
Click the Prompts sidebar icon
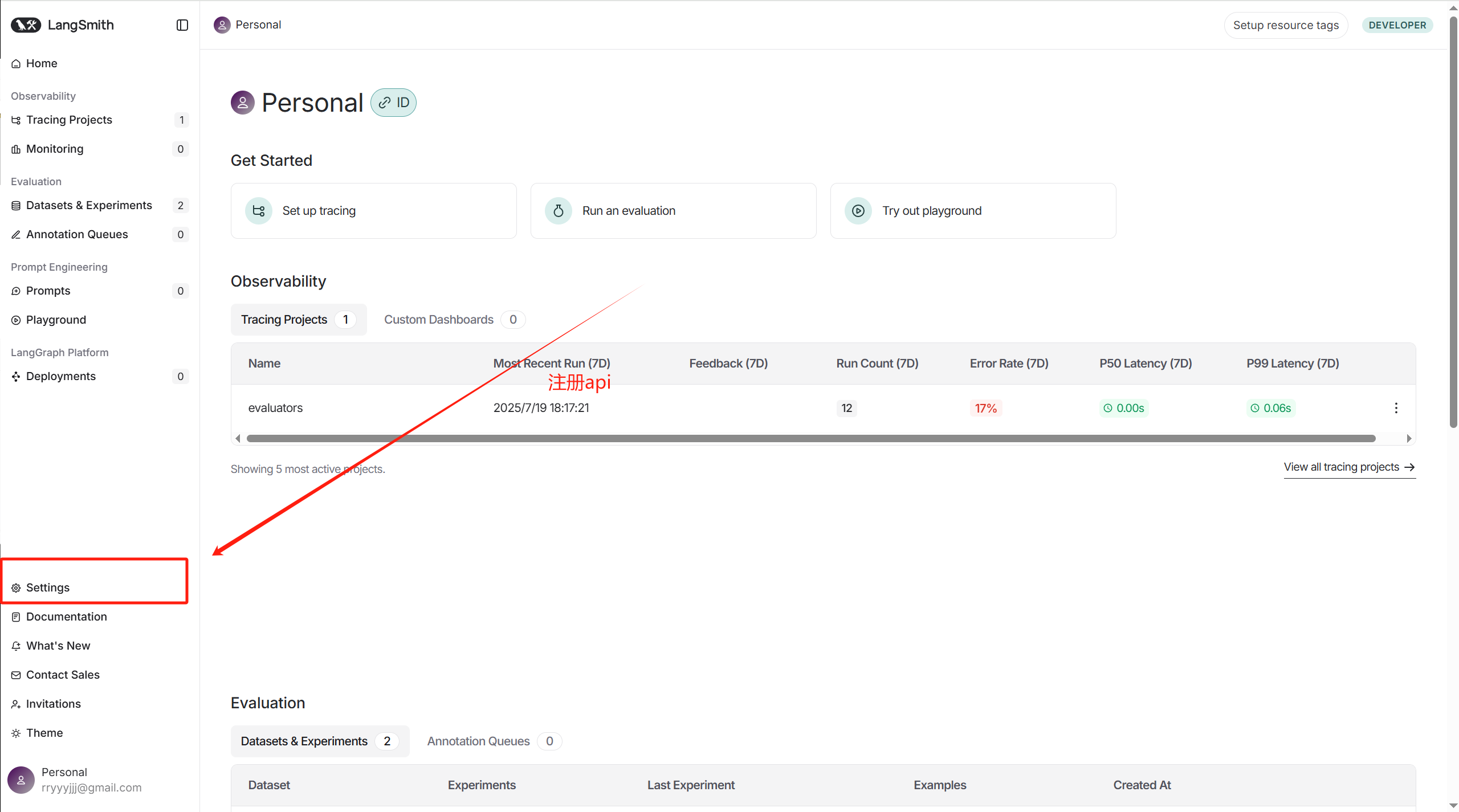click(x=16, y=291)
